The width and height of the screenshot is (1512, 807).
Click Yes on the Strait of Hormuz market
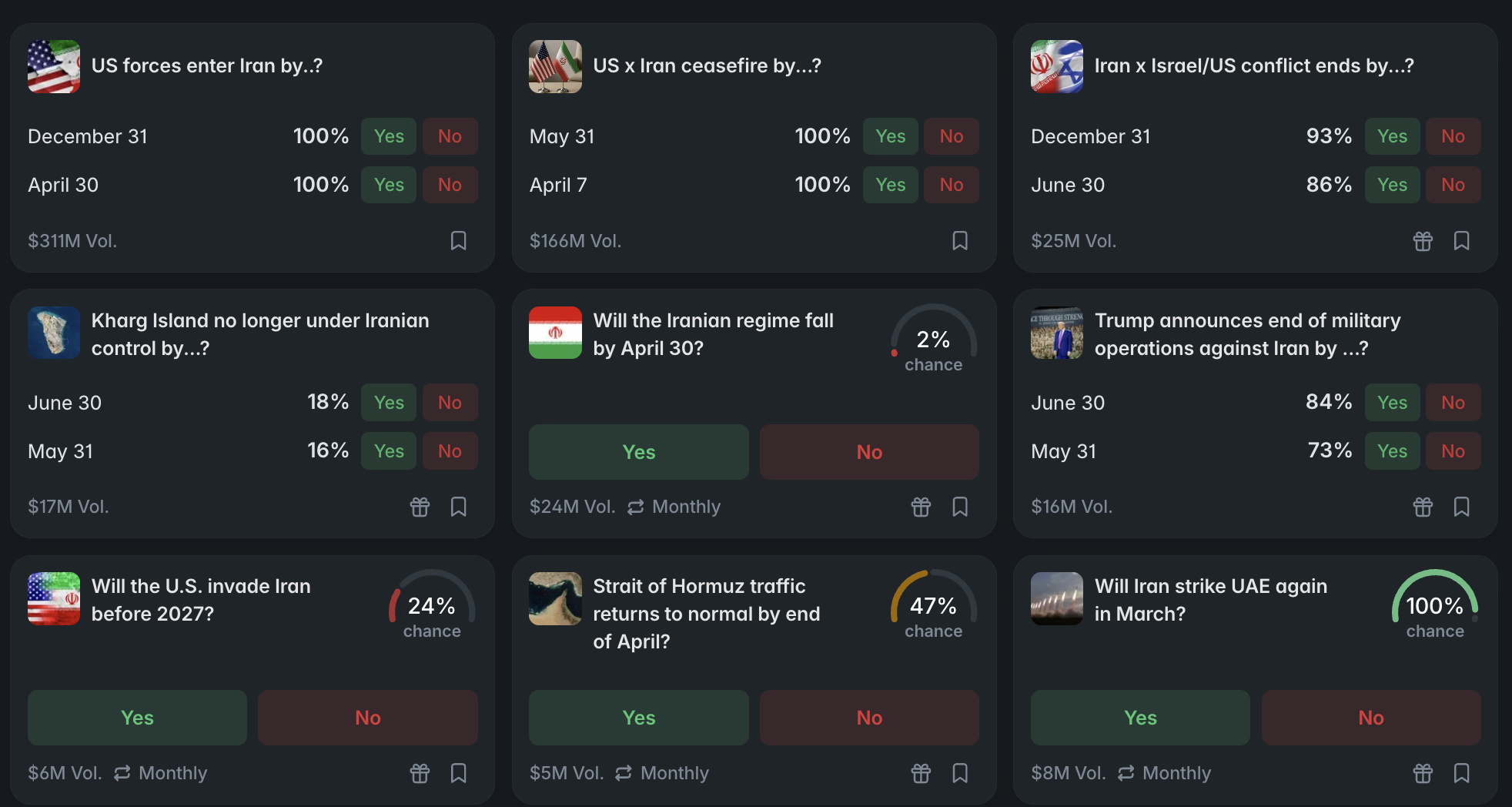[637, 718]
